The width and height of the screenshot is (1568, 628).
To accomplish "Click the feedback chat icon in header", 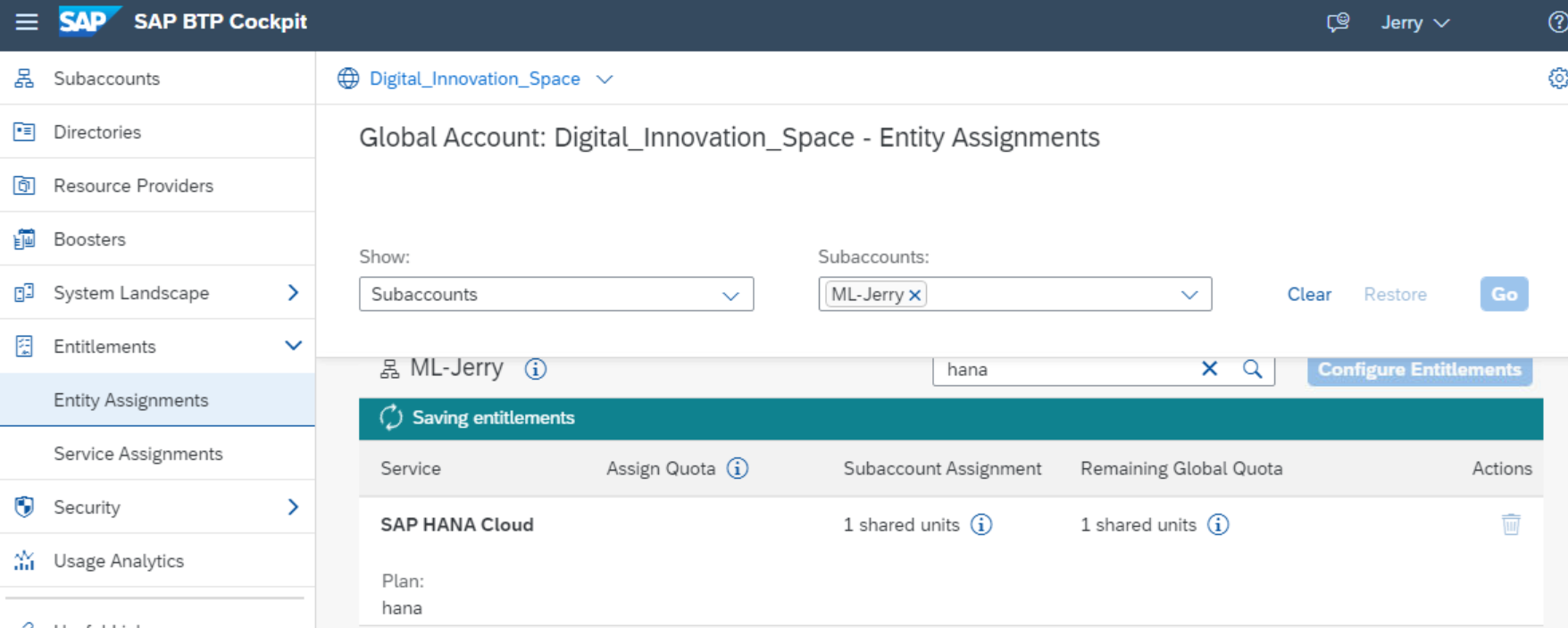I will 1337,22.
